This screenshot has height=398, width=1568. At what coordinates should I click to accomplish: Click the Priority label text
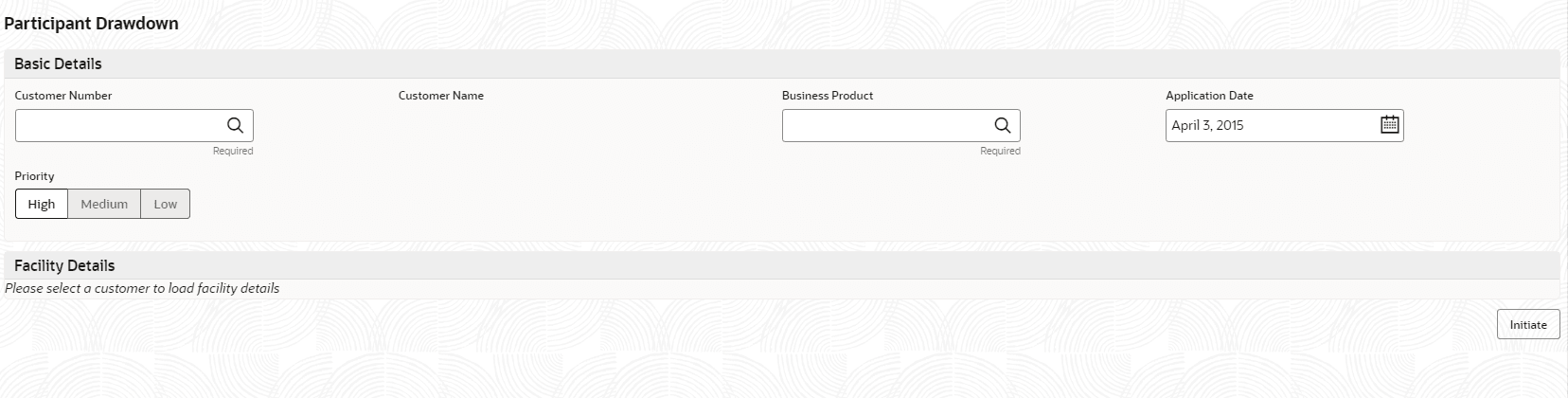34,176
